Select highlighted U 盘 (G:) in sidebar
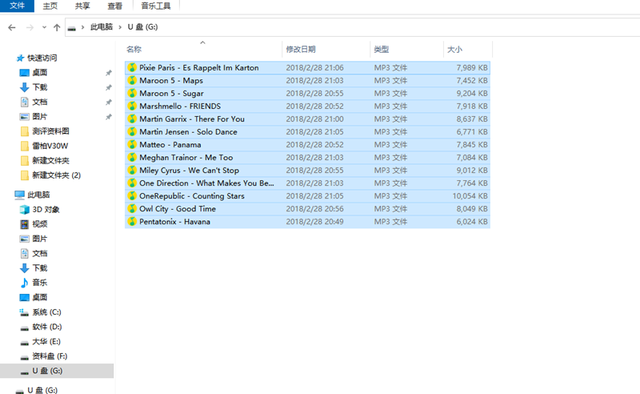 click(x=57, y=371)
